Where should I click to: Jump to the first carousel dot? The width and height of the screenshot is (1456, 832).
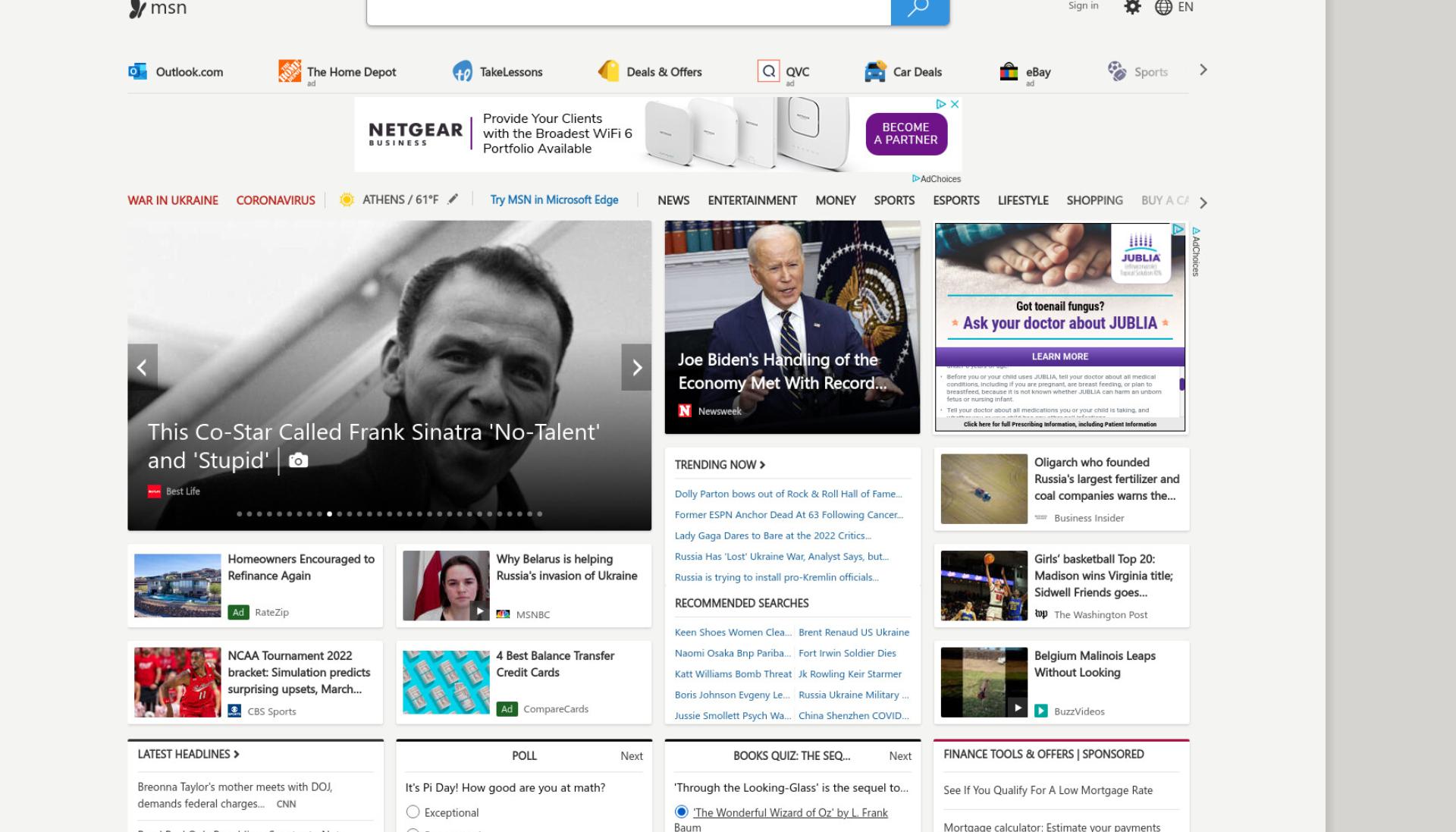point(240,514)
